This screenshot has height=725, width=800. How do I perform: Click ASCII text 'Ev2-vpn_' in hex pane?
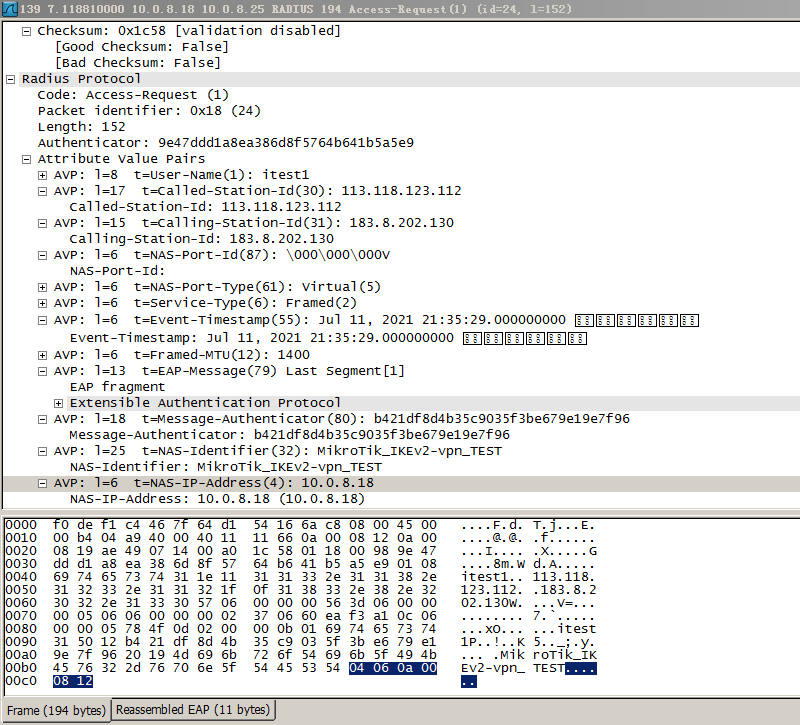(492, 668)
